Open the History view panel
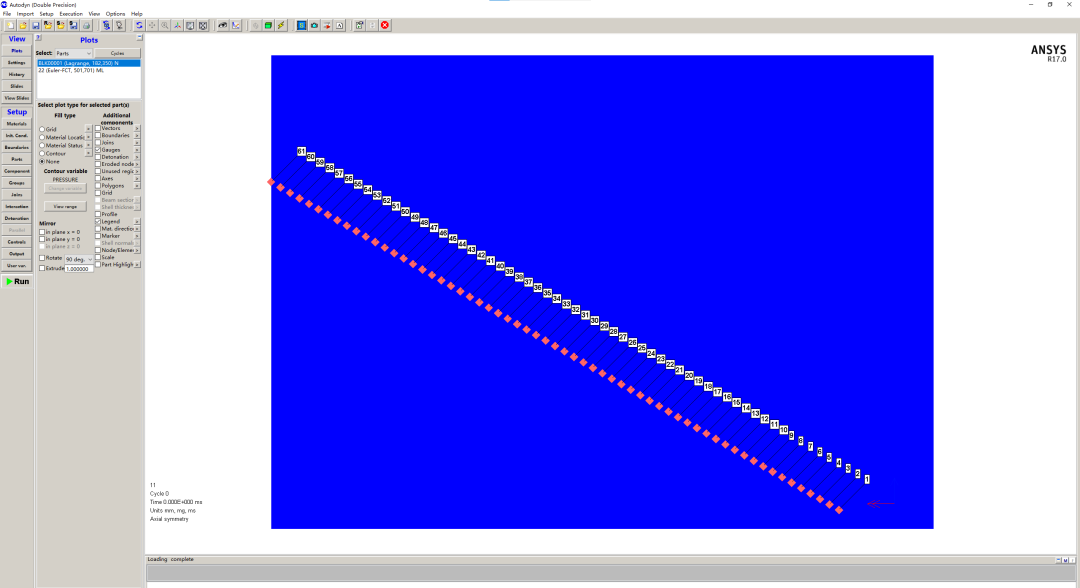The width and height of the screenshot is (1080, 588). [x=17, y=74]
